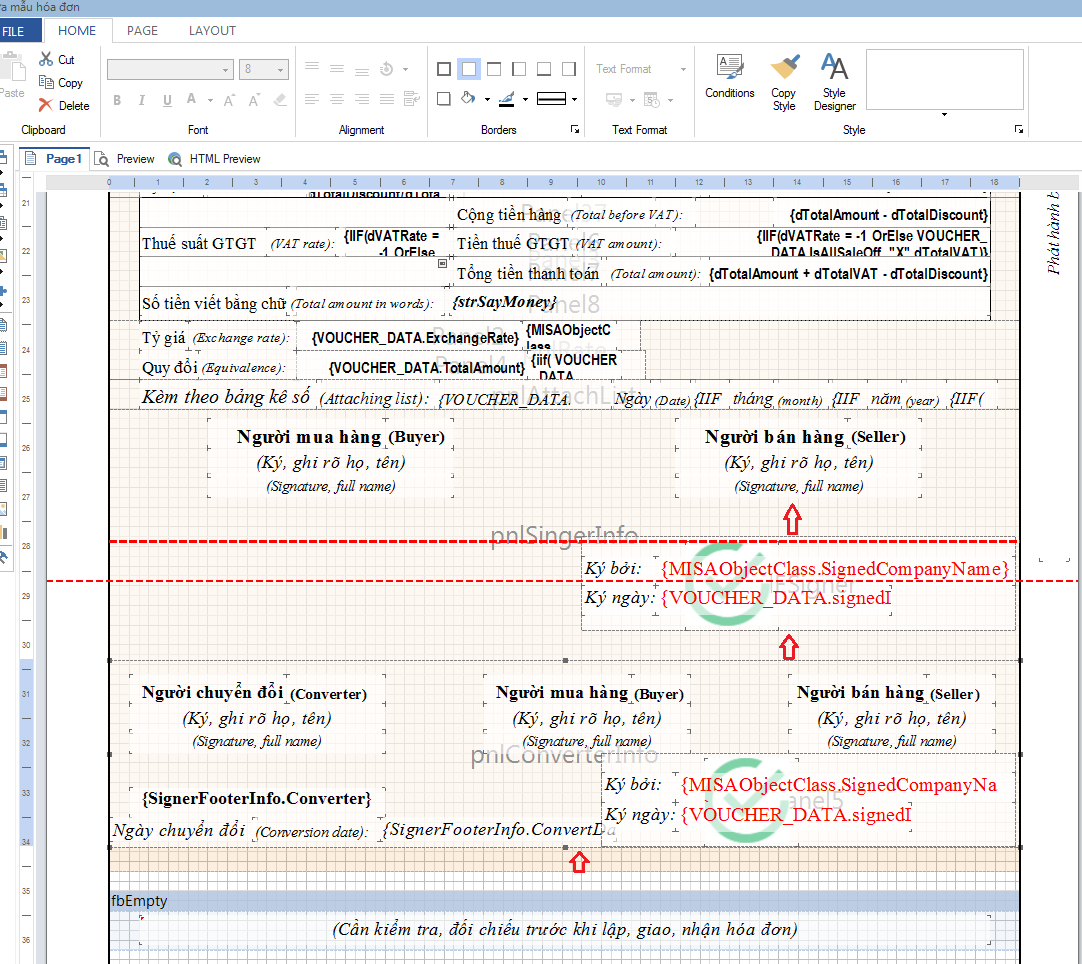This screenshot has height=964, width=1082.
Task: Toggle Bold formatting
Action: [117, 100]
